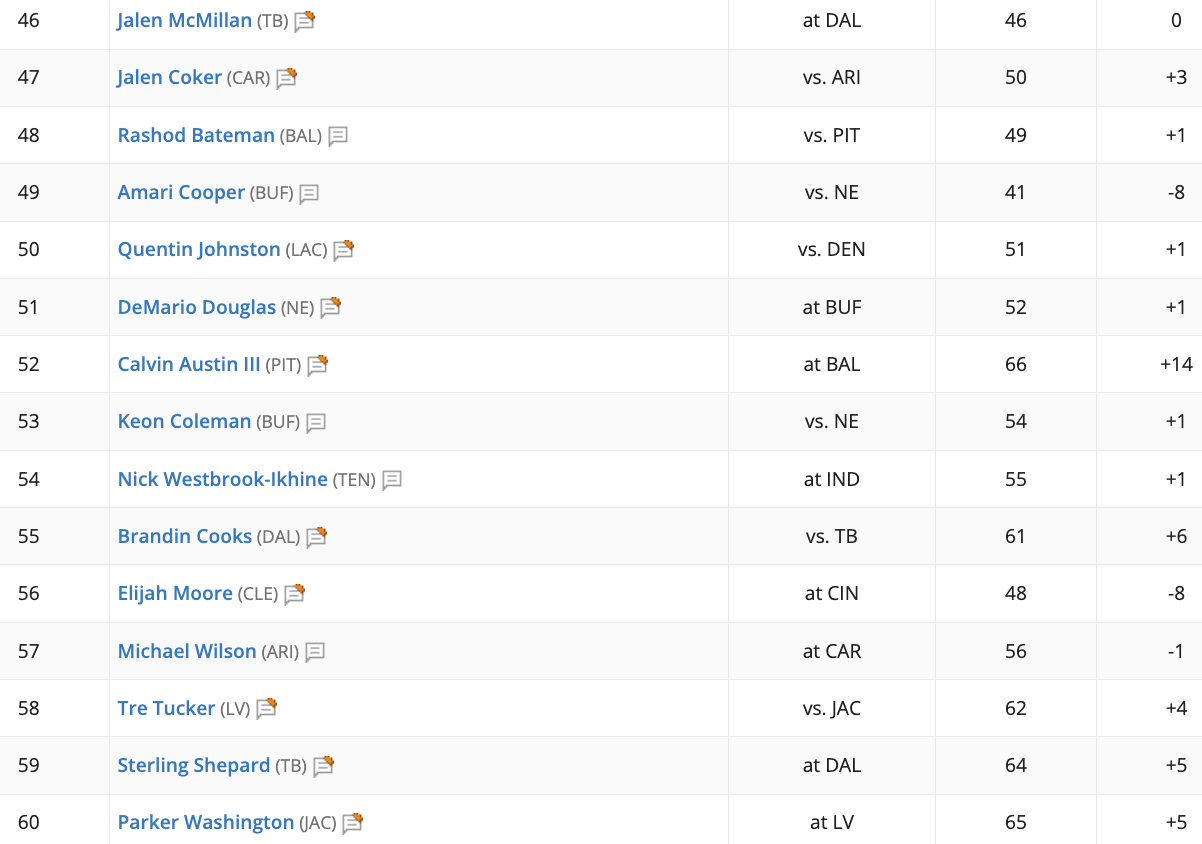1202x844 pixels.
Task: Open notes icon next to Tre Tucker
Action: pyautogui.click(x=266, y=709)
